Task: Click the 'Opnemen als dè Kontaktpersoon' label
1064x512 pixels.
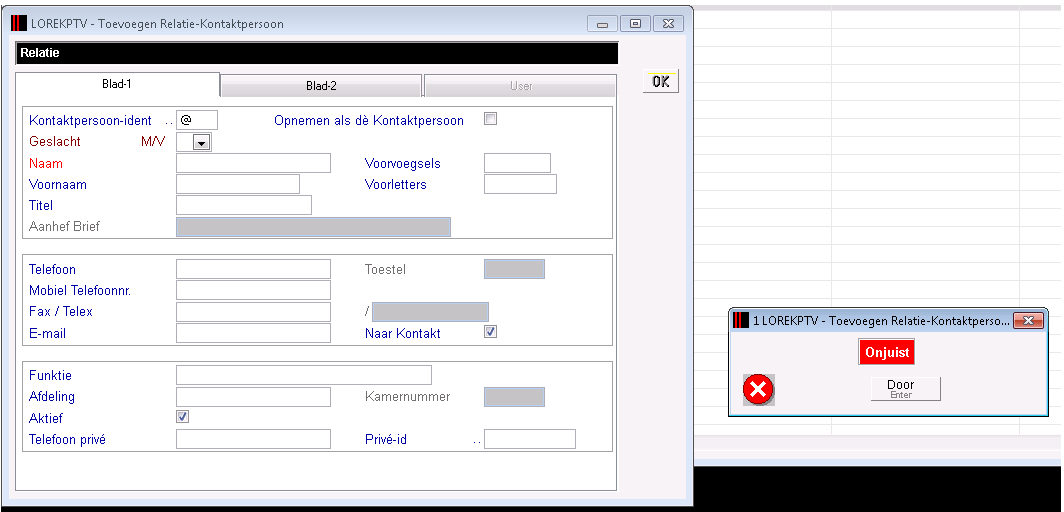Action: [369, 120]
